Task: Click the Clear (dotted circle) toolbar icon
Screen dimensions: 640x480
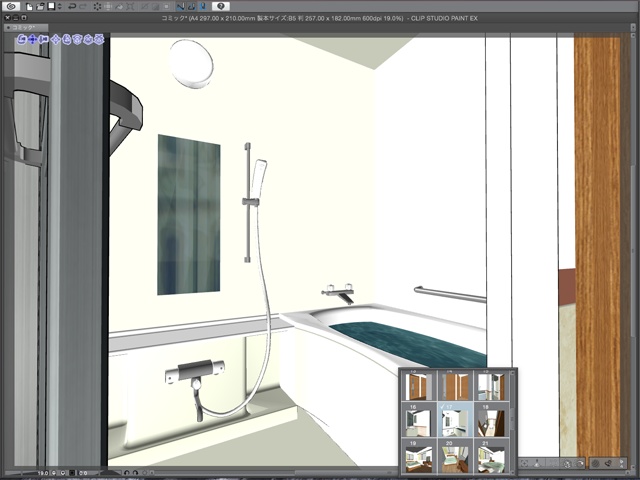Action: point(97,6)
